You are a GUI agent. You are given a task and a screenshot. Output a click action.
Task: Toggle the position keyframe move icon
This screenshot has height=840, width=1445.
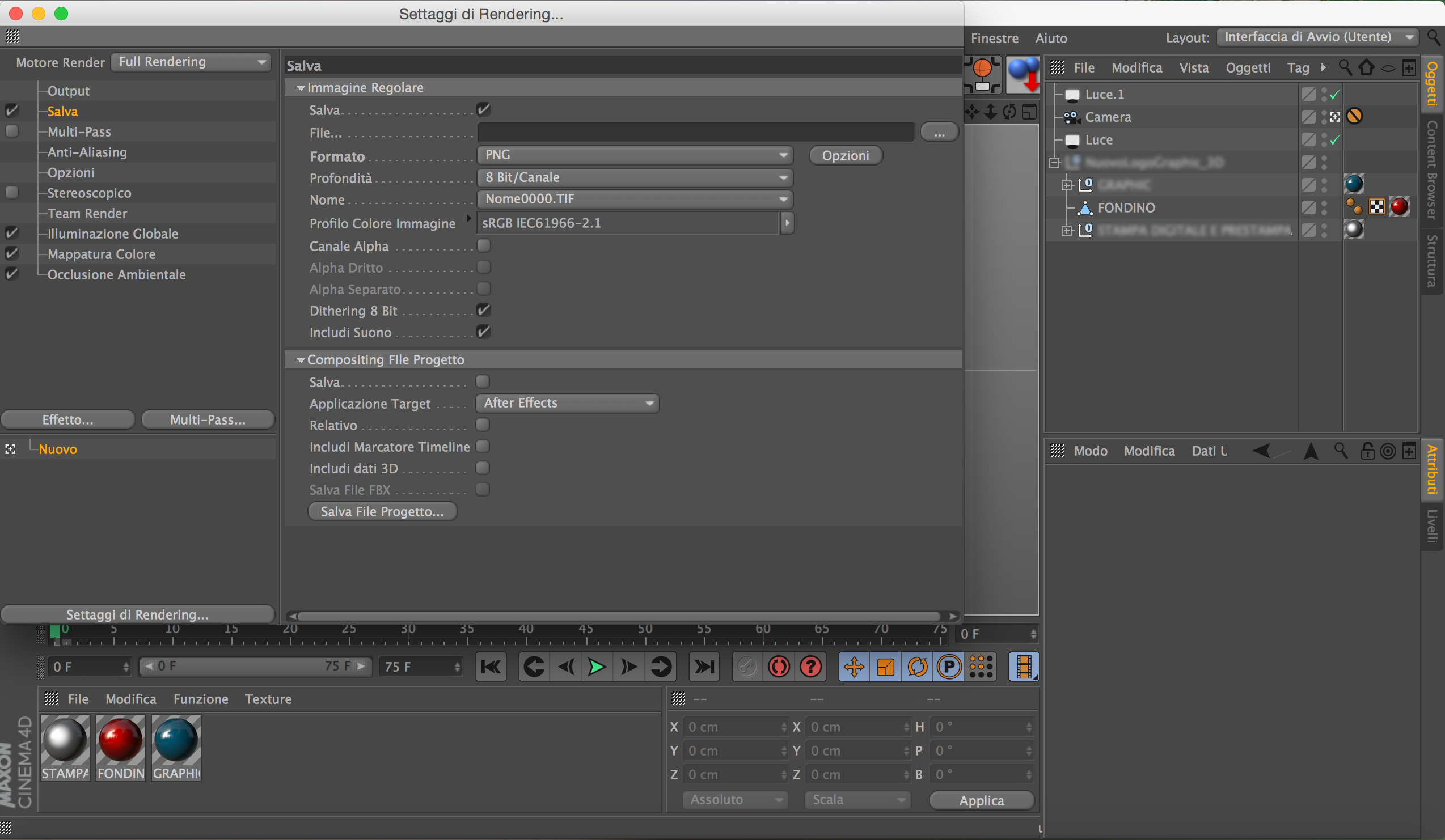tap(854, 667)
